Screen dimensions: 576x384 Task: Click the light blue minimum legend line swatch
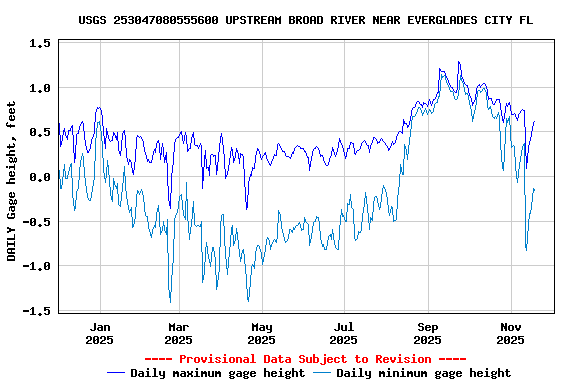[x=322, y=373]
